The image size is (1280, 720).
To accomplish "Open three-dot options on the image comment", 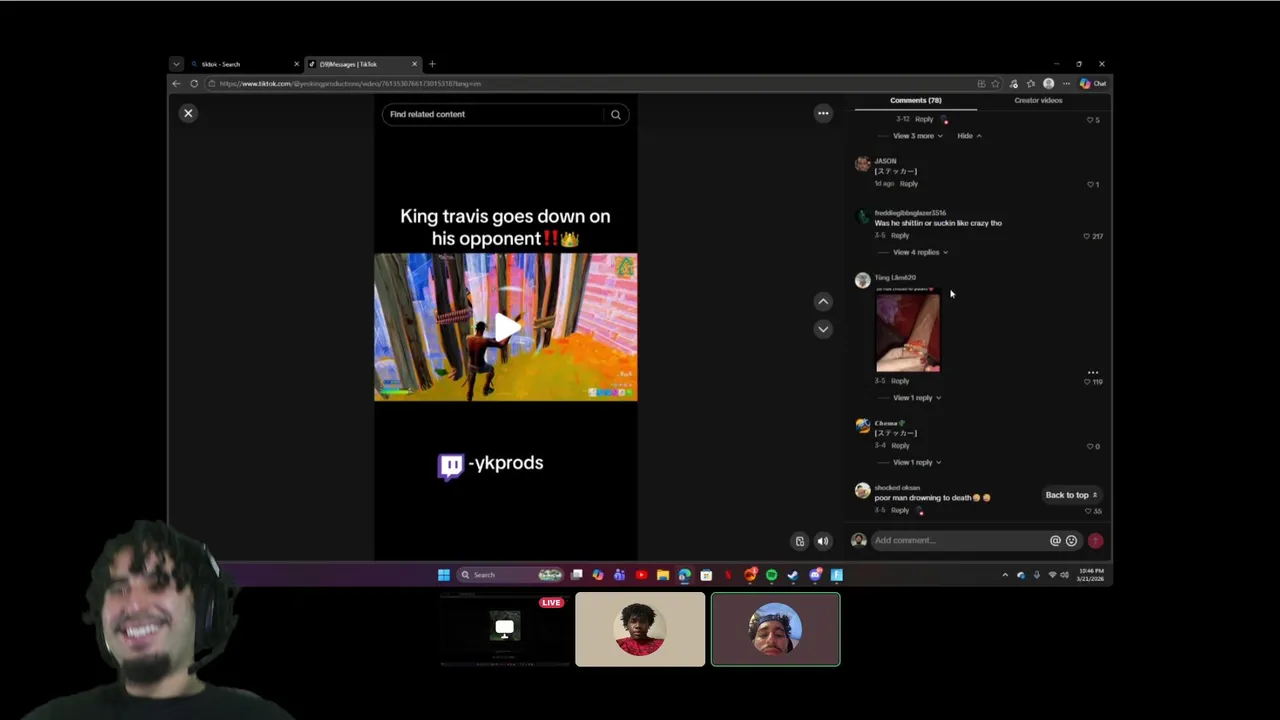I will (1093, 372).
